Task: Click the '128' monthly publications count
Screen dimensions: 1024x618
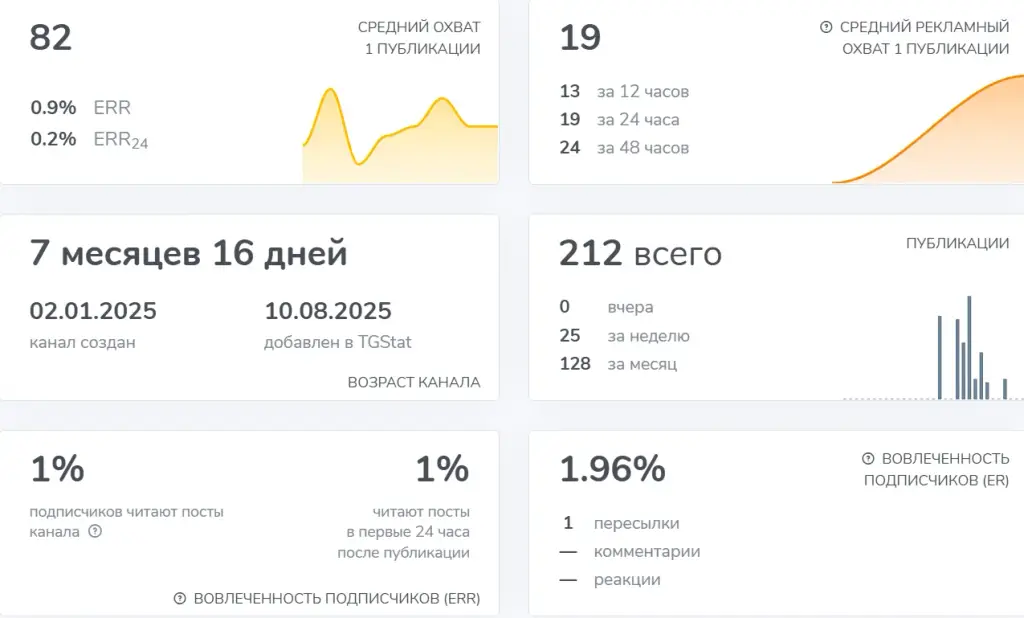Action: point(575,364)
